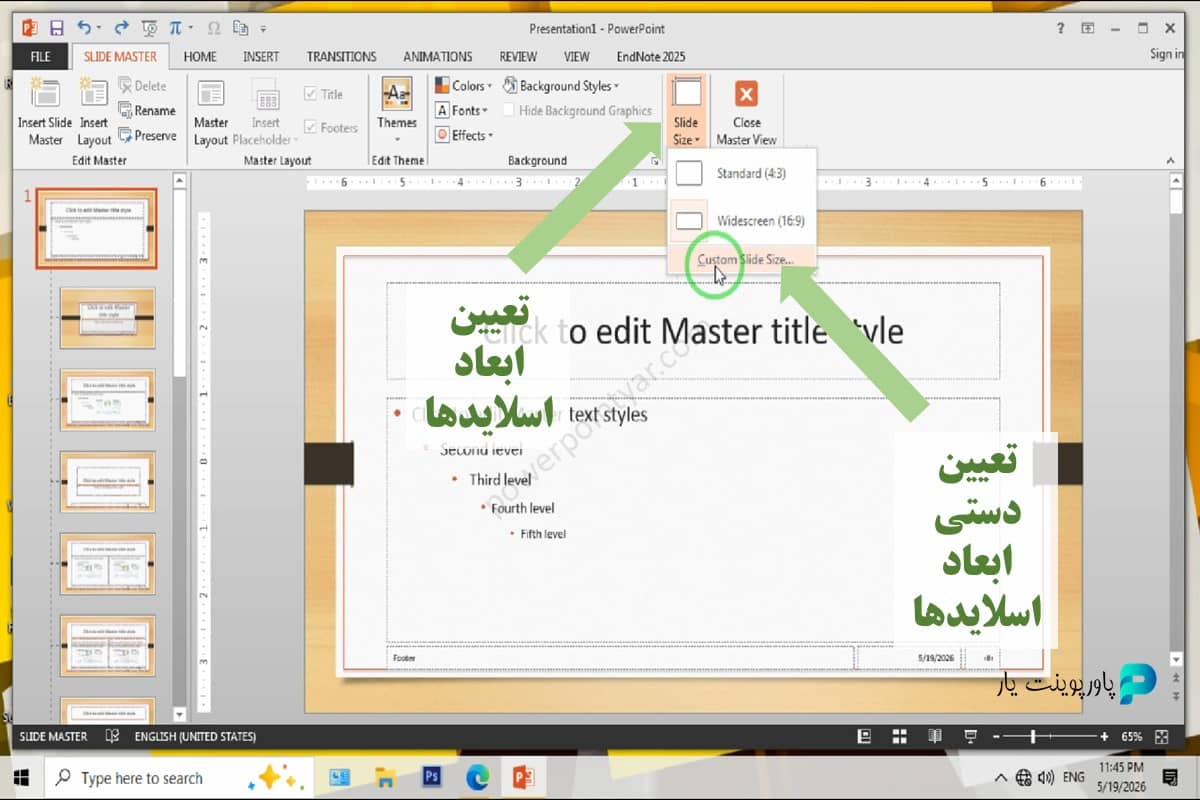Click the 65% zoom level
Screen dimensions: 1200x800
(x=1131, y=736)
